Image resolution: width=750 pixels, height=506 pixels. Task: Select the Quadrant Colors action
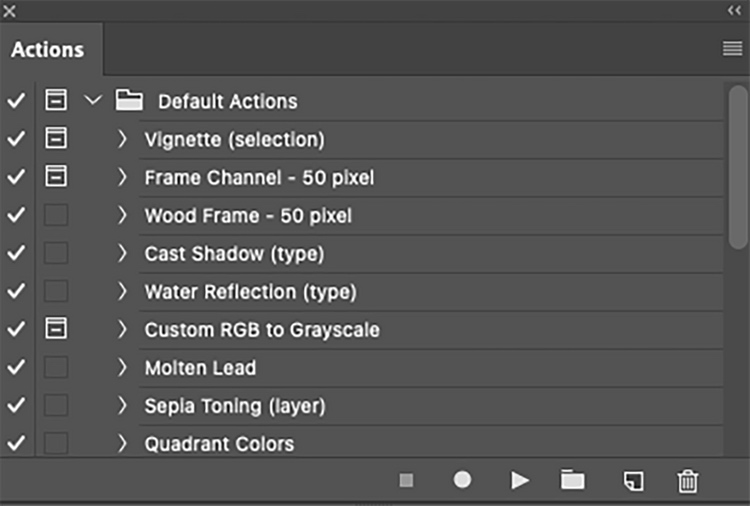tap(219, 444)
